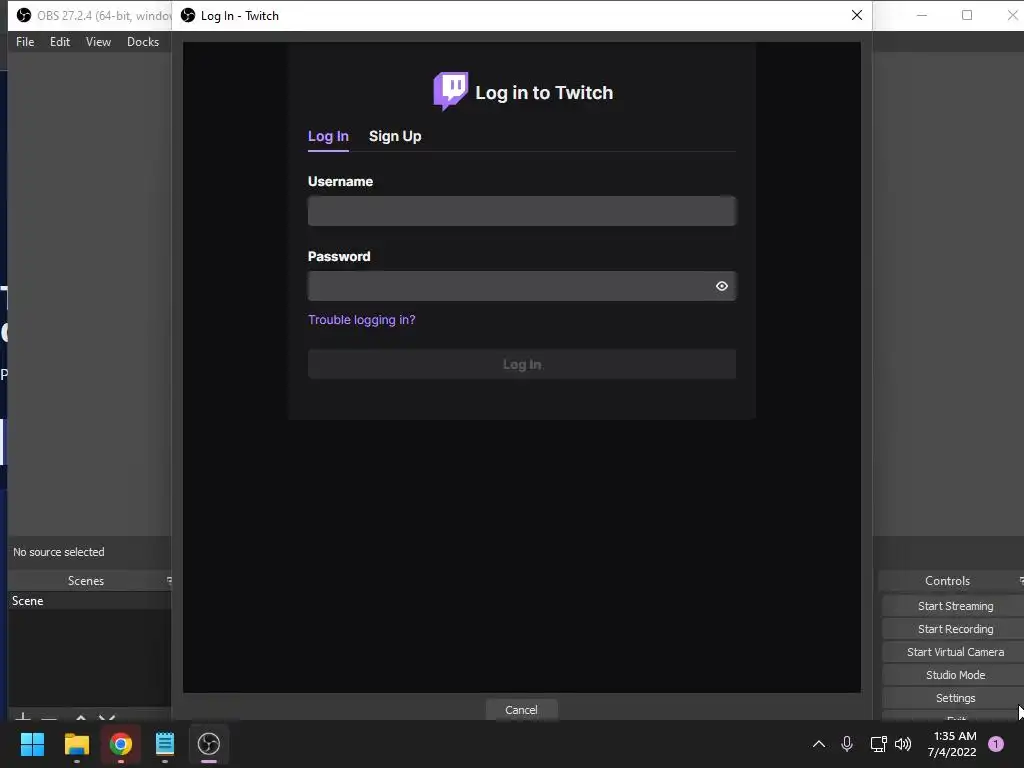Open the volume speaker tray icon
Screen dimensions: 1024x768
click(x=903, y=744)
